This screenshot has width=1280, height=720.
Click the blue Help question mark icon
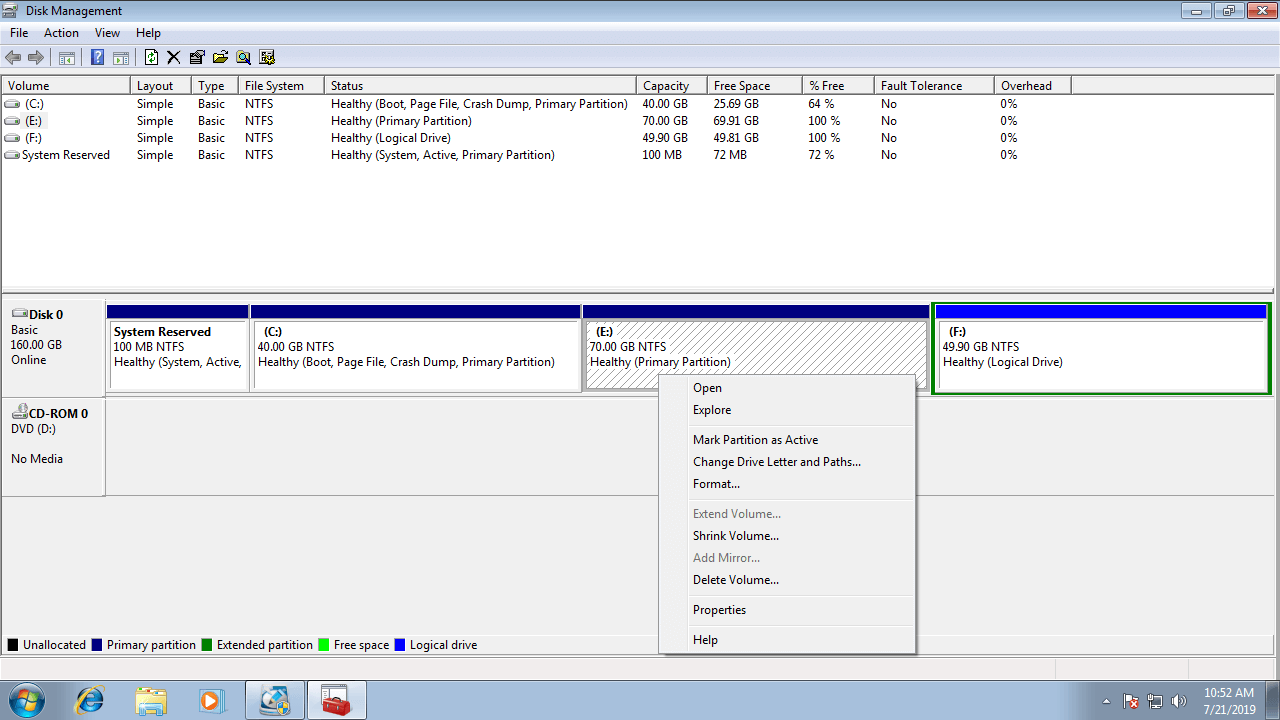point(97,58)
